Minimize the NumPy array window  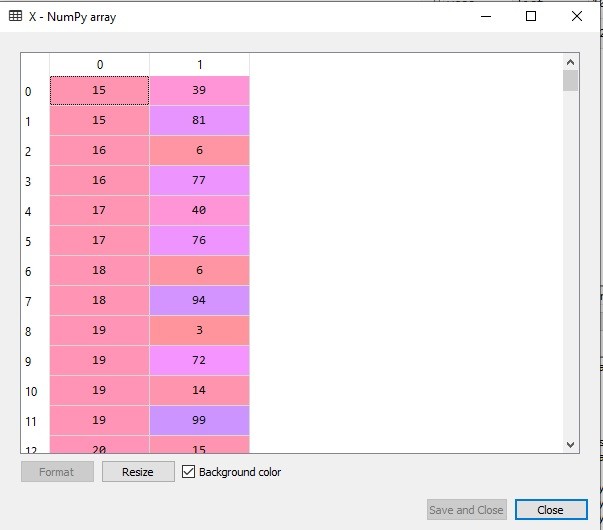485,17
